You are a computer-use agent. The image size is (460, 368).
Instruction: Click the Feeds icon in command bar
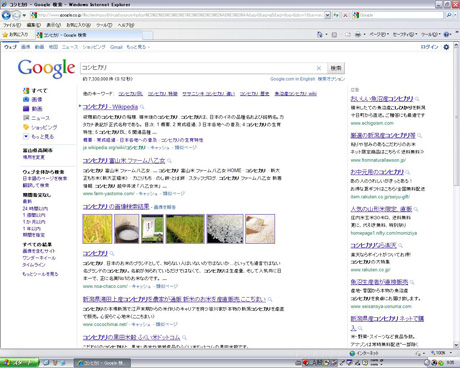(x=334, y=34)
